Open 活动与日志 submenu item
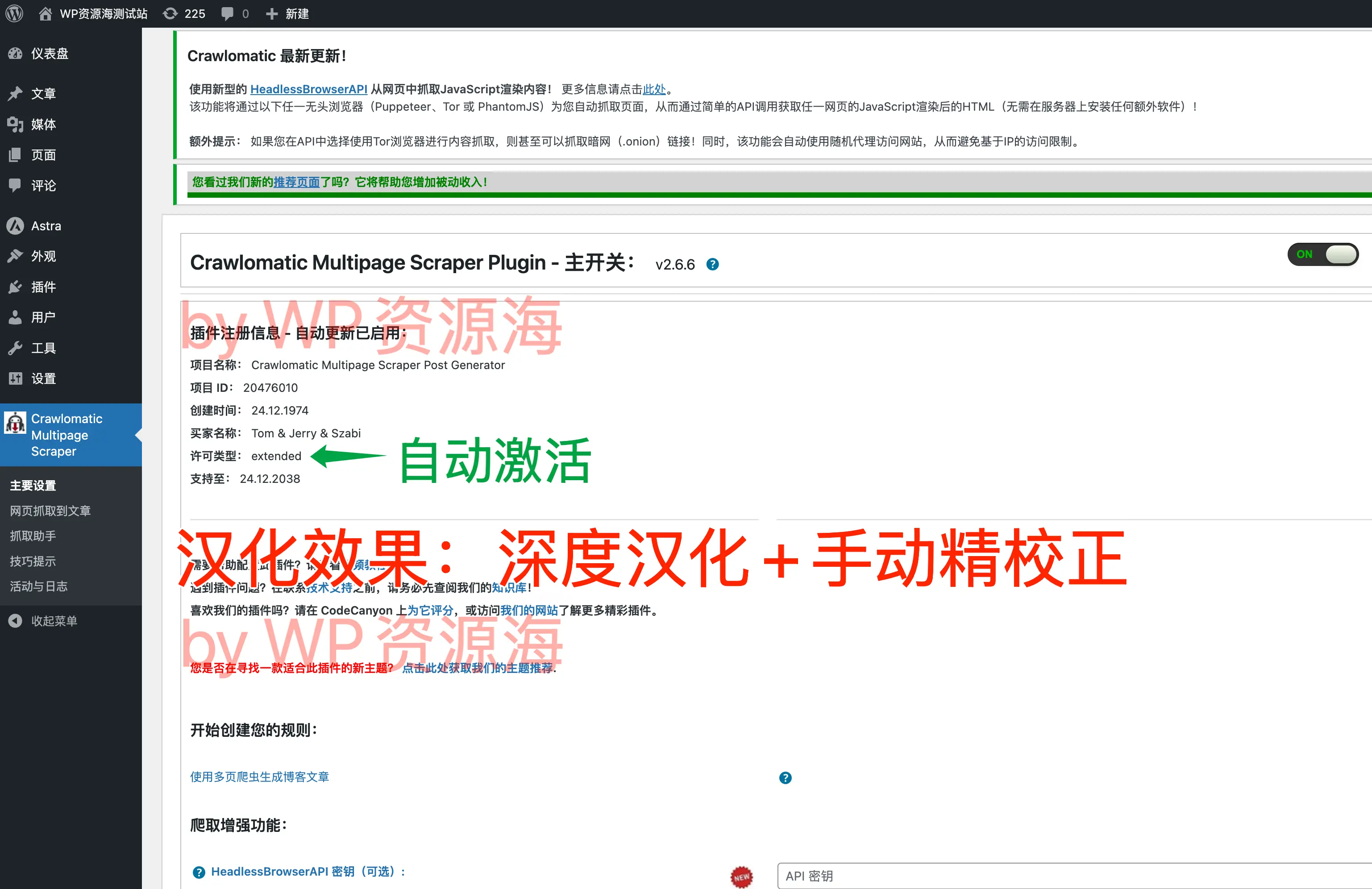 [39, 586]
